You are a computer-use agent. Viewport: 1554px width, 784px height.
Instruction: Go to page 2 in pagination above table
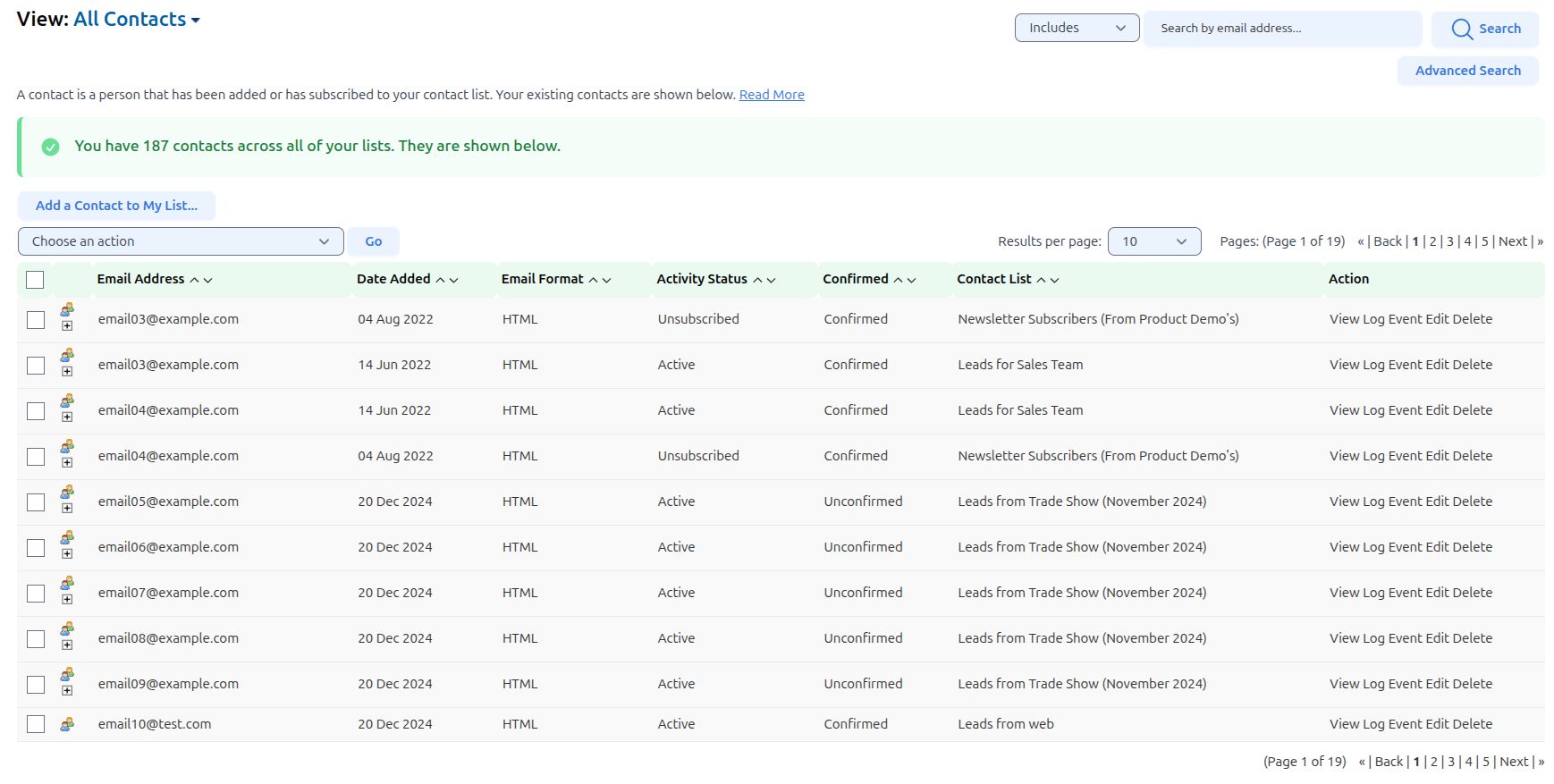coord(1433,241)
